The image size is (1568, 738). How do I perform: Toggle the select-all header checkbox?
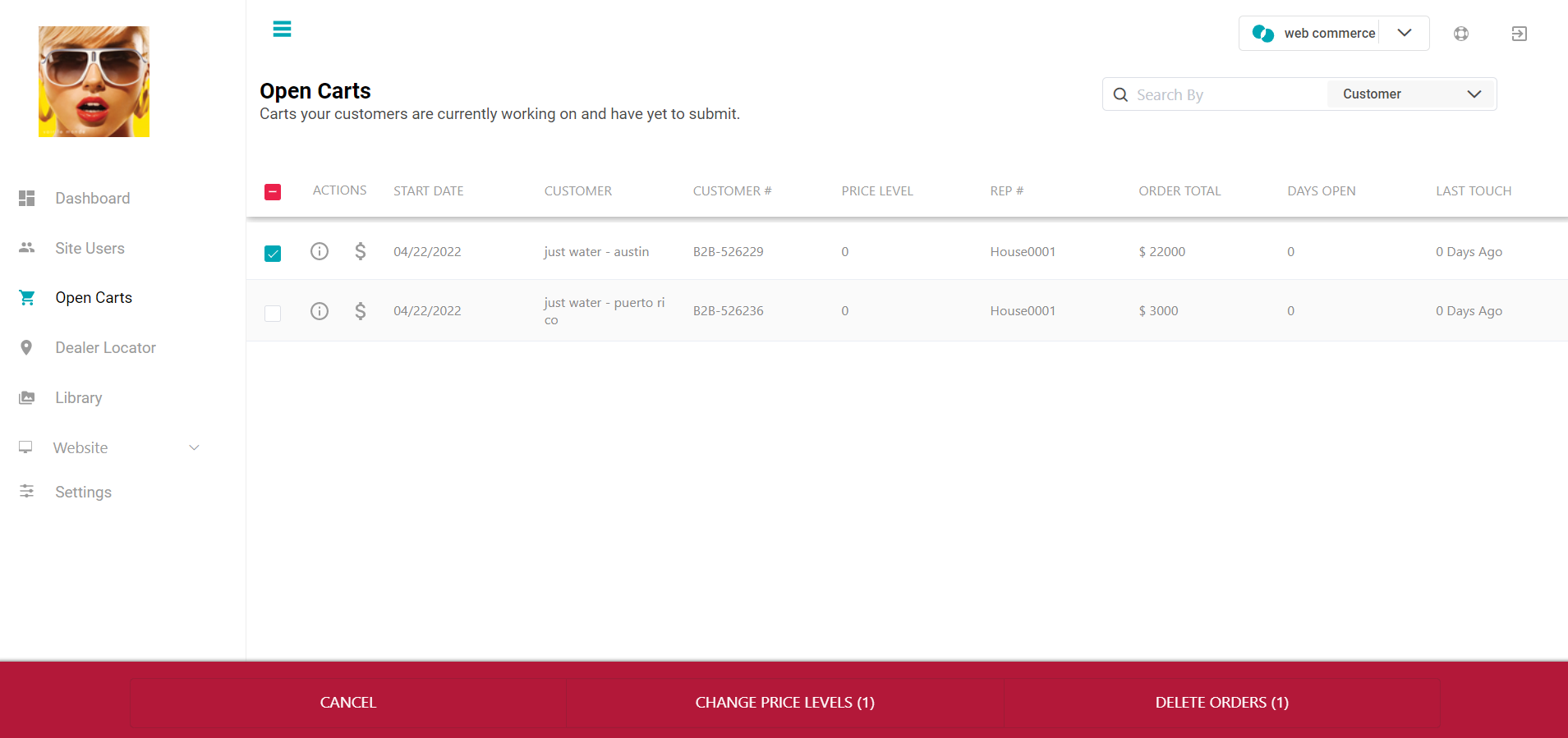(273, 192)
